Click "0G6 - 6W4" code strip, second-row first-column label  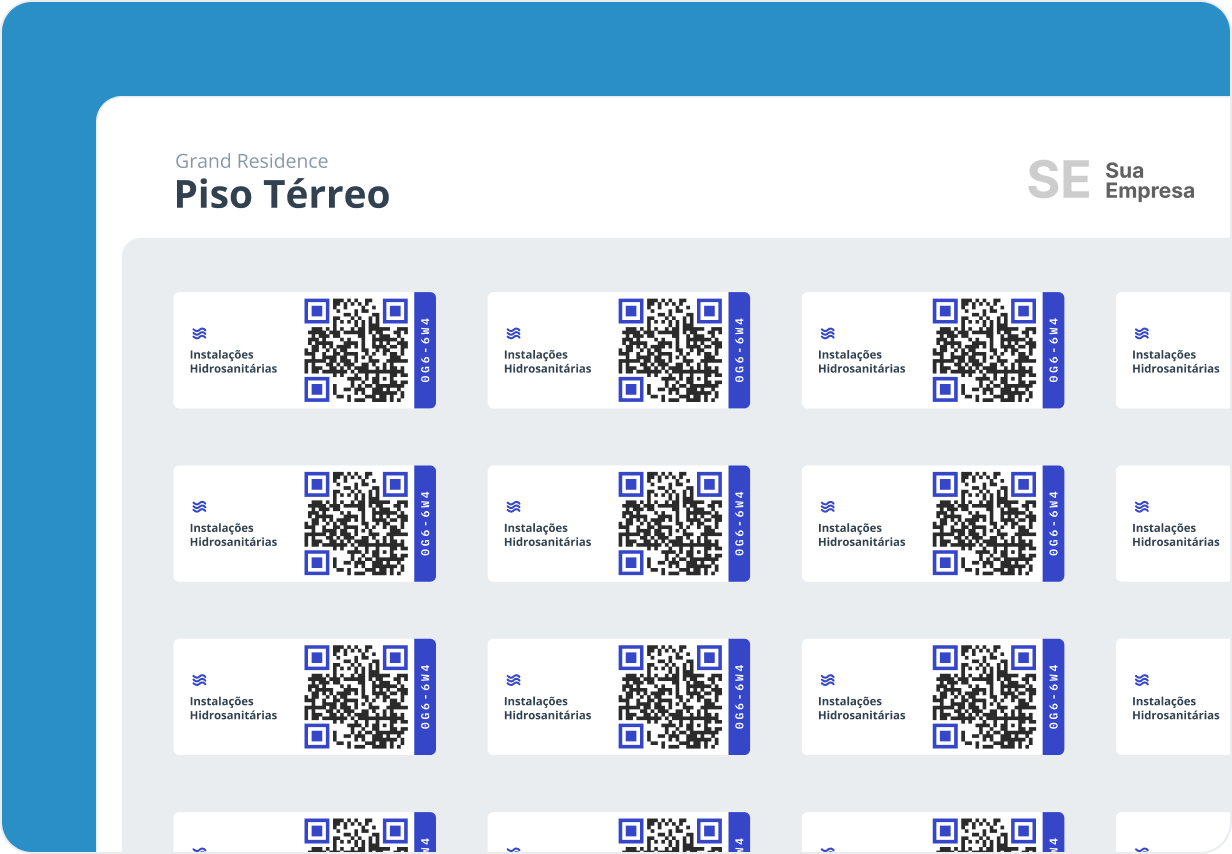coord(425,523)
